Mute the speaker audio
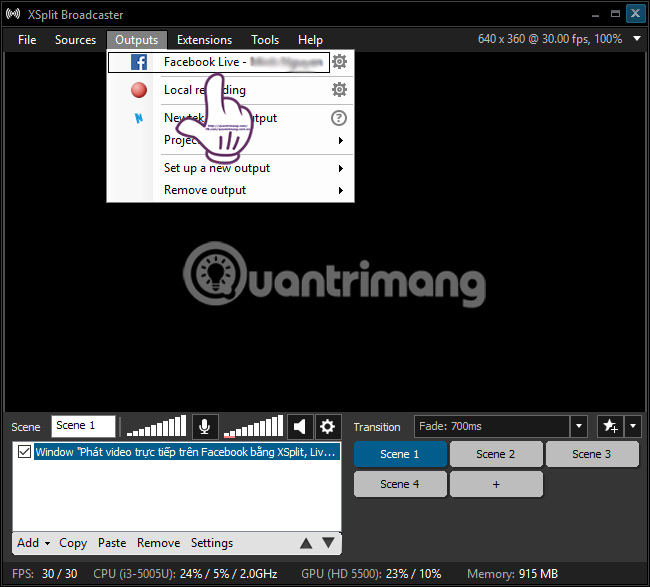The image size is (650, 587). click(299, 427)
